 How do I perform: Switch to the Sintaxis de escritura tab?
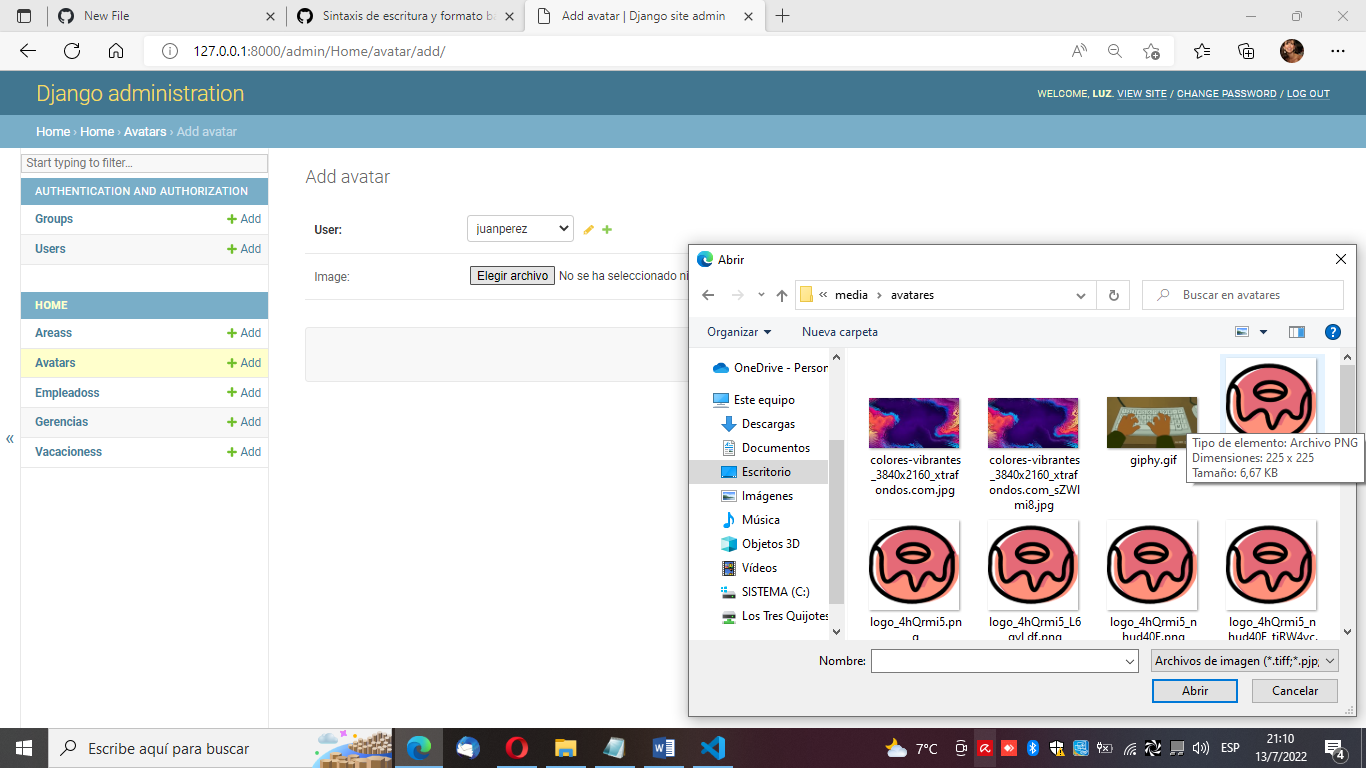[405, 16]
